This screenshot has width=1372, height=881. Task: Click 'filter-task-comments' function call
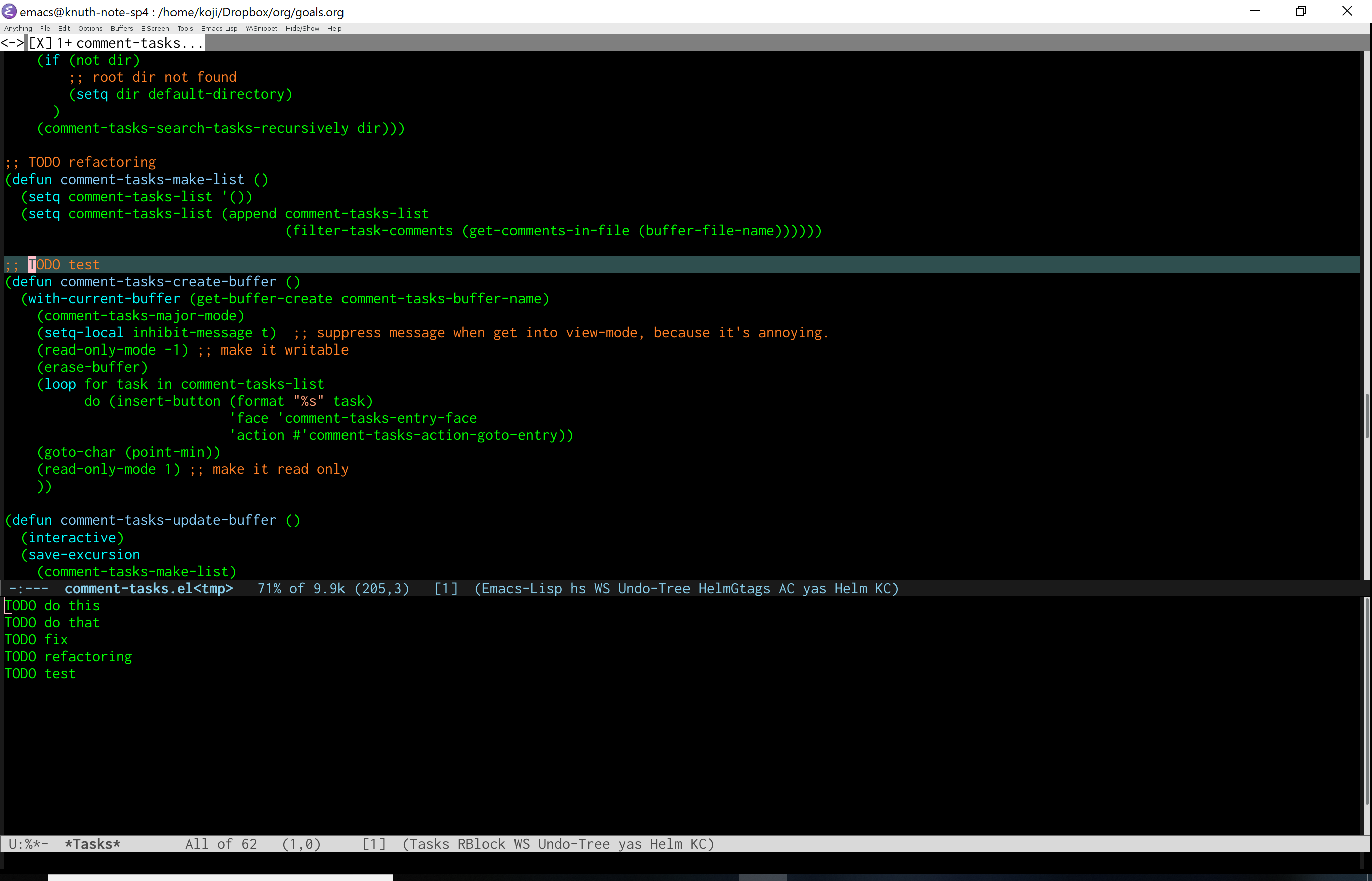(x=373, y=231)
